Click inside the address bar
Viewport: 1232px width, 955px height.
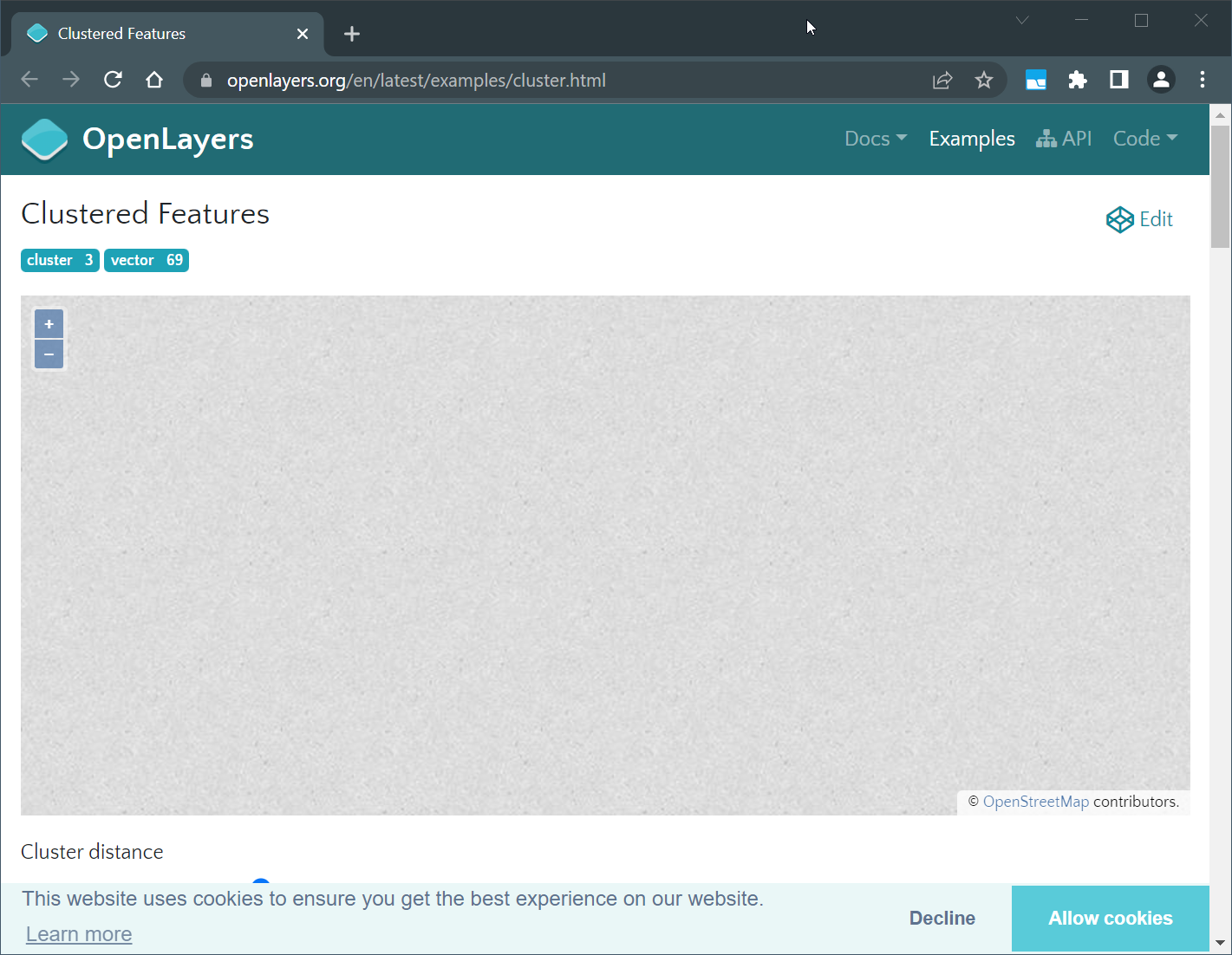point(520,80)
